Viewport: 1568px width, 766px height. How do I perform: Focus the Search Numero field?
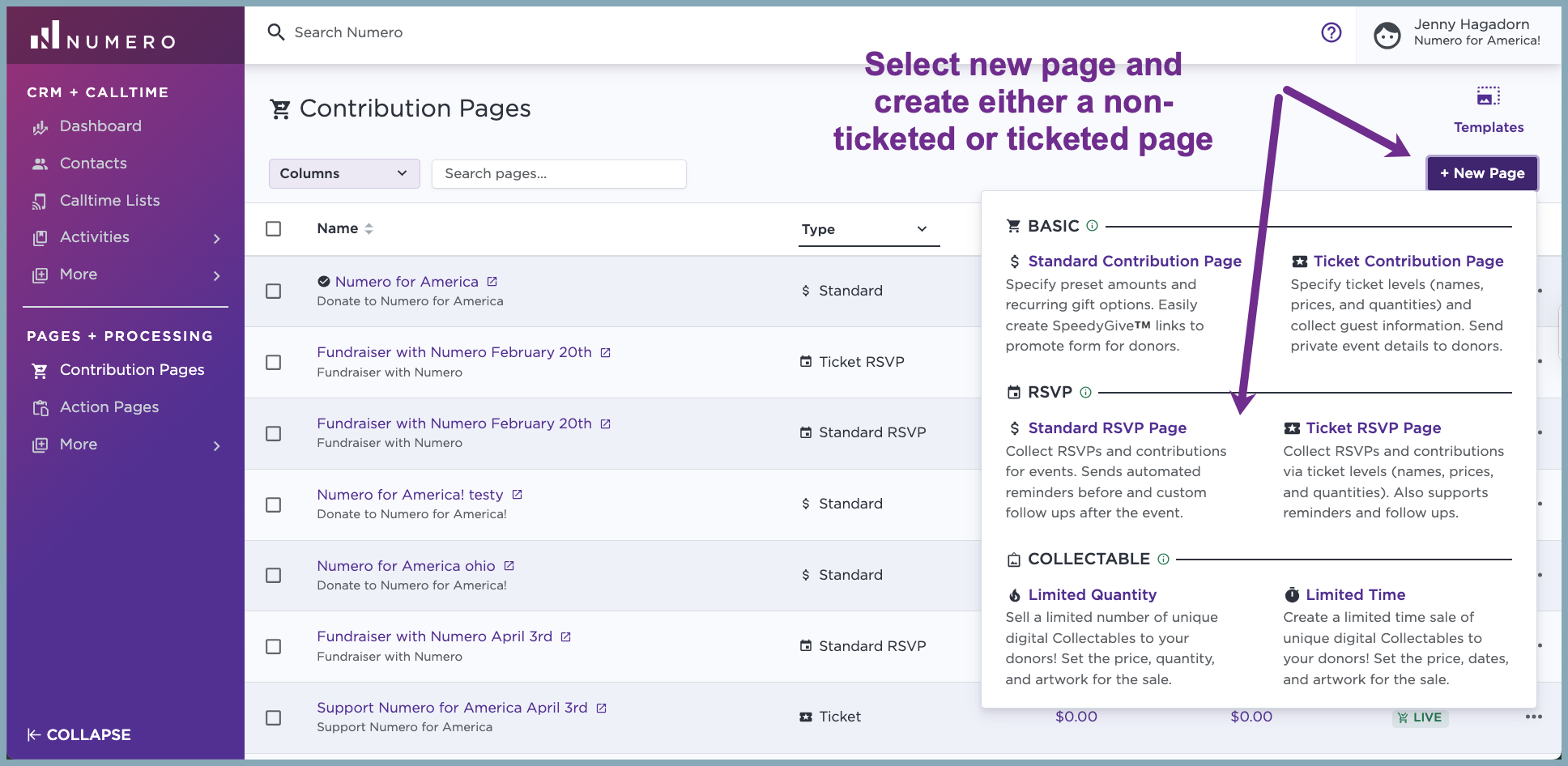pyautogui.click(x=348, y=32)
